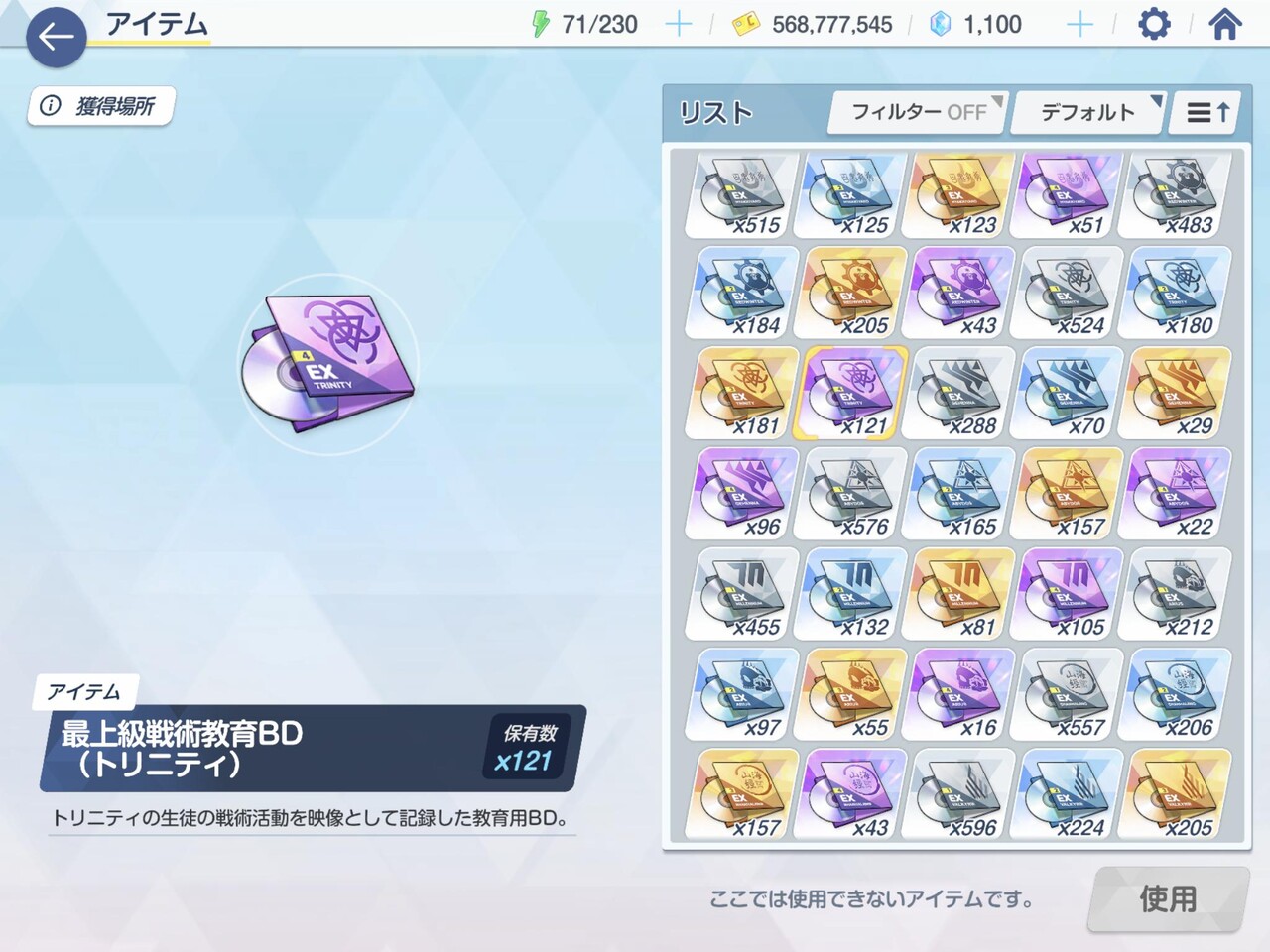This screenshot has height=952, width=1270.
Task: Add energy using the plus beside 71/230
Action: pos(679,24)
